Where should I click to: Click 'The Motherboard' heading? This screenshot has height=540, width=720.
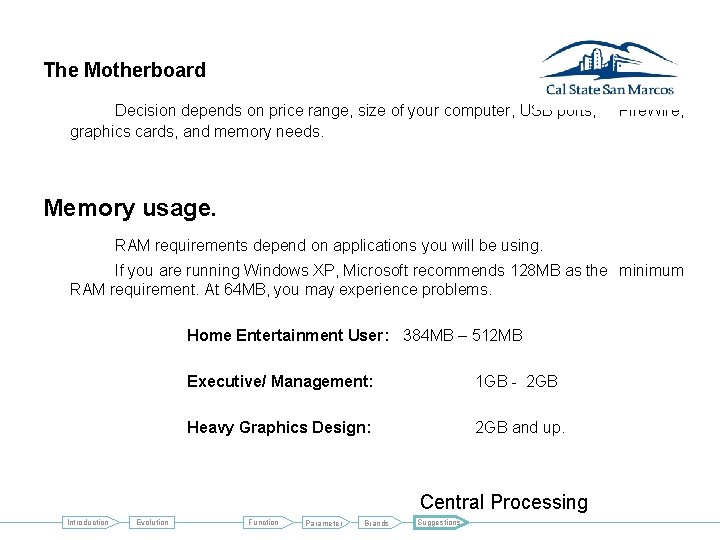point(124,70)
